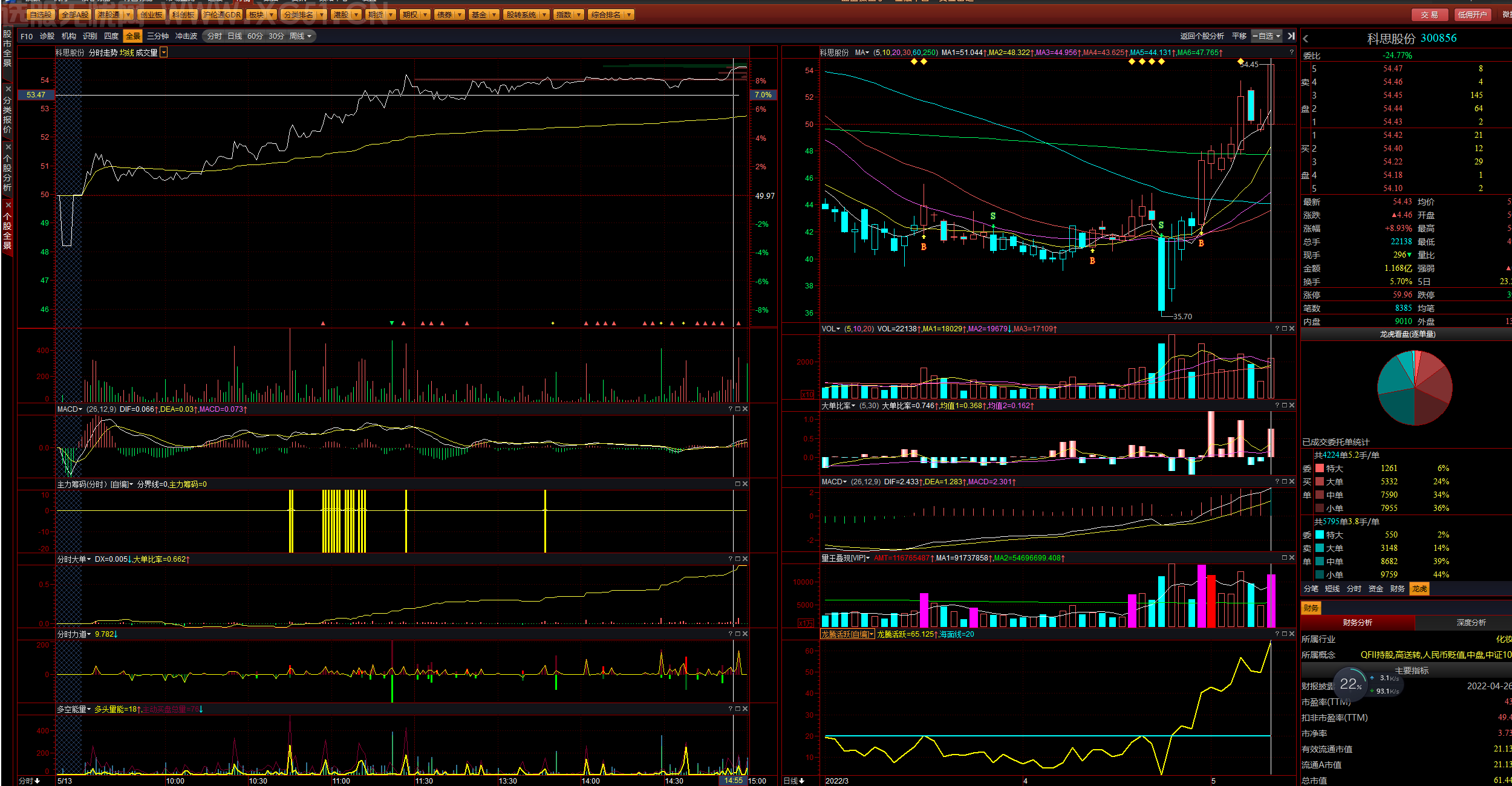This screenshot has width=1512, height=786.
Task: Close the 多空能量 indicator panel
Action: coord(745,709)
